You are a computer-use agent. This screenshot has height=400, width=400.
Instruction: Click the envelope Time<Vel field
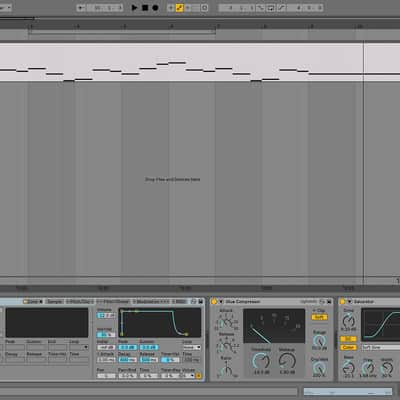click(x=170, y=360)
